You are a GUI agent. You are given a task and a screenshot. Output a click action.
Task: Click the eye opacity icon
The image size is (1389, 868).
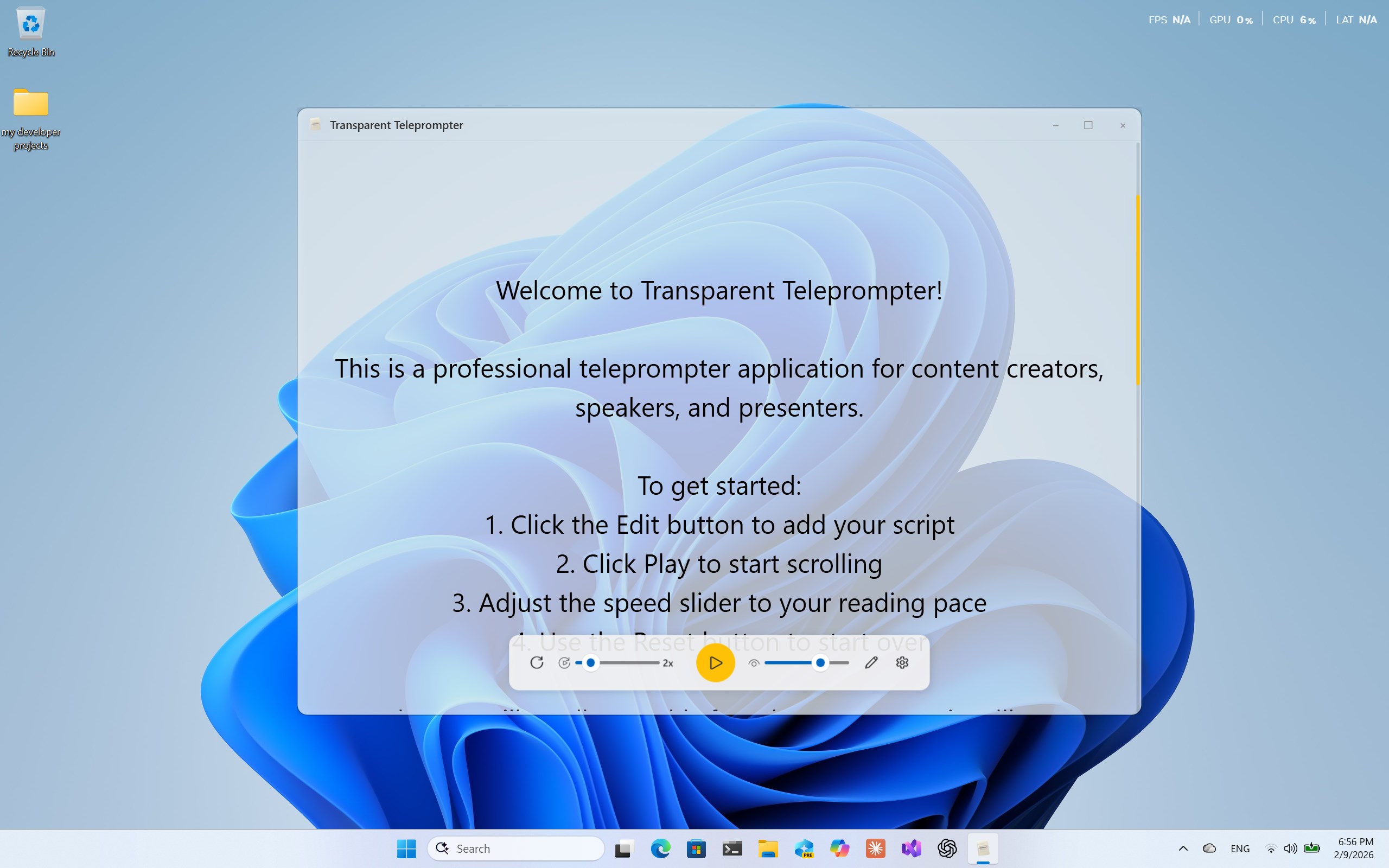click(x=754, y=663)
